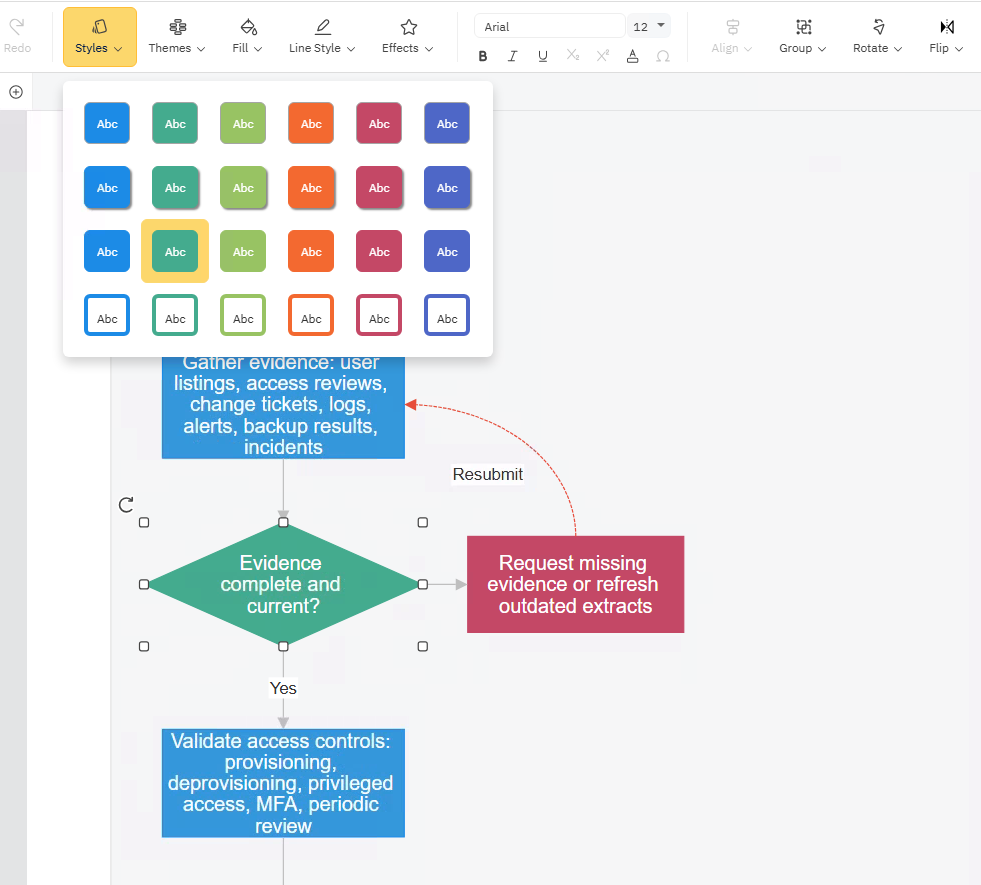
Task: Insert a special symbol via omega icon
Action: coord(663,56)
